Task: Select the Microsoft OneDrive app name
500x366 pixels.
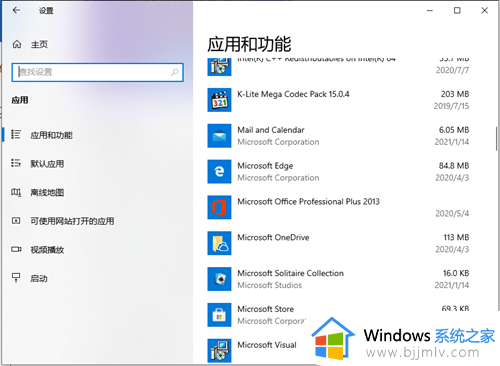Action: click(x=273, y=237)
